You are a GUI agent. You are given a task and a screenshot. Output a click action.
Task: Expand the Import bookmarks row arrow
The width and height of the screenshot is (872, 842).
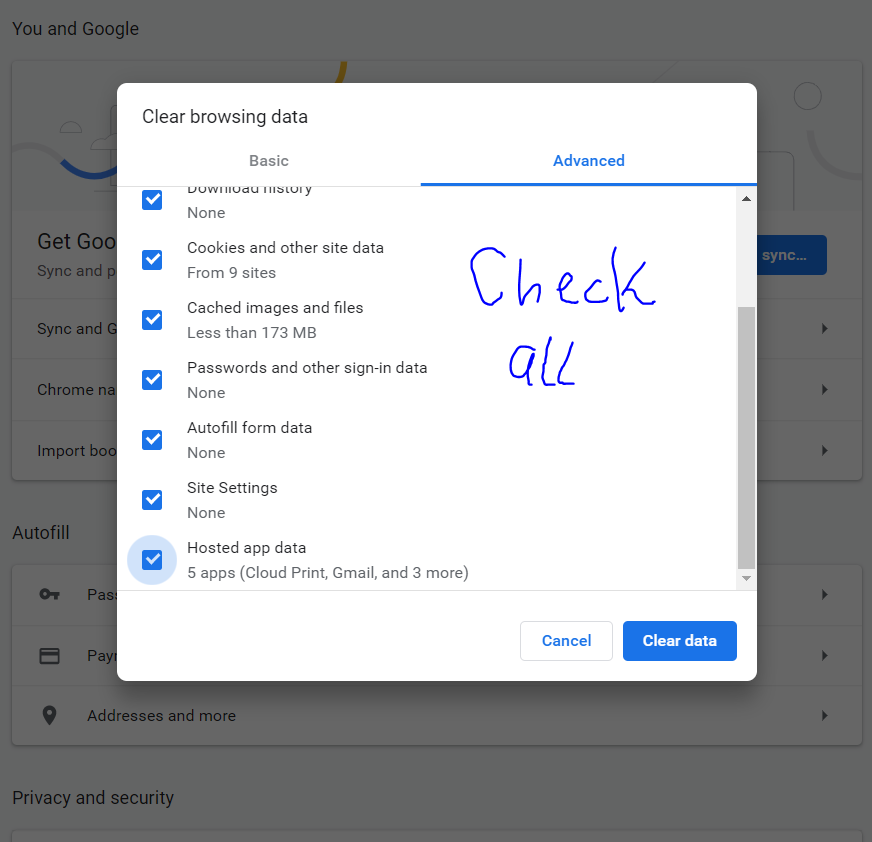[x=825, y=450]
